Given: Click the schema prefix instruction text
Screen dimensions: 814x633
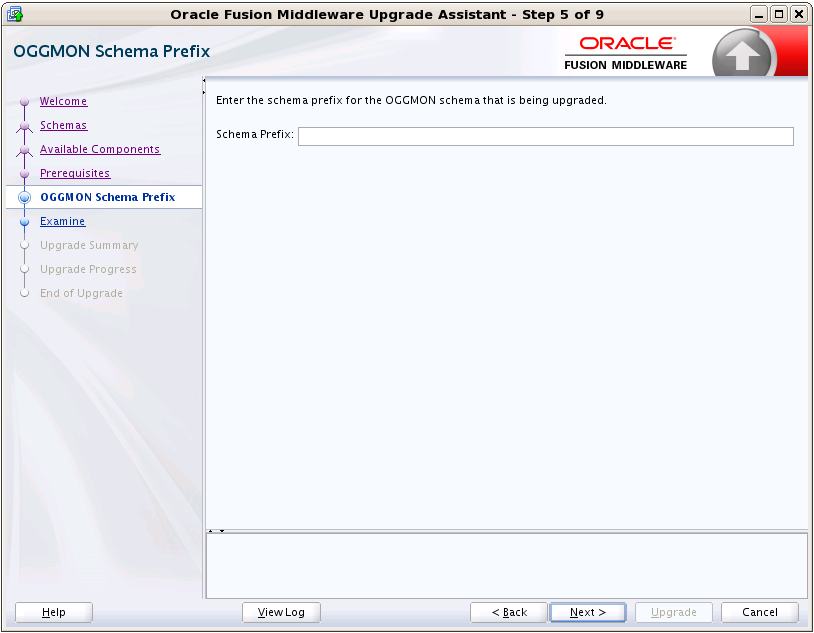Looking at the screenshot, I should point(411,100).
